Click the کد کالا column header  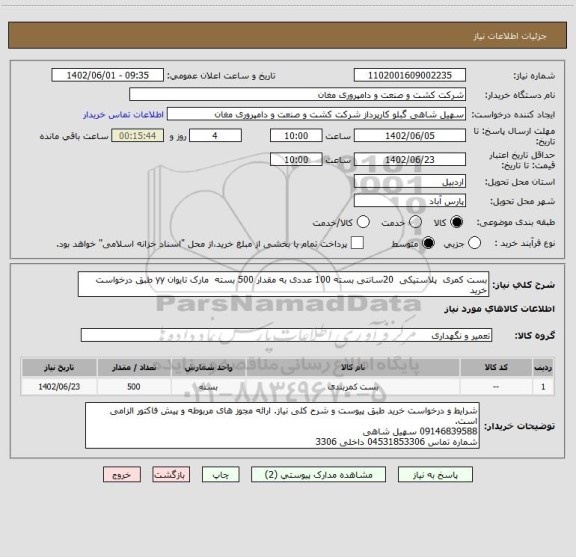496,368
